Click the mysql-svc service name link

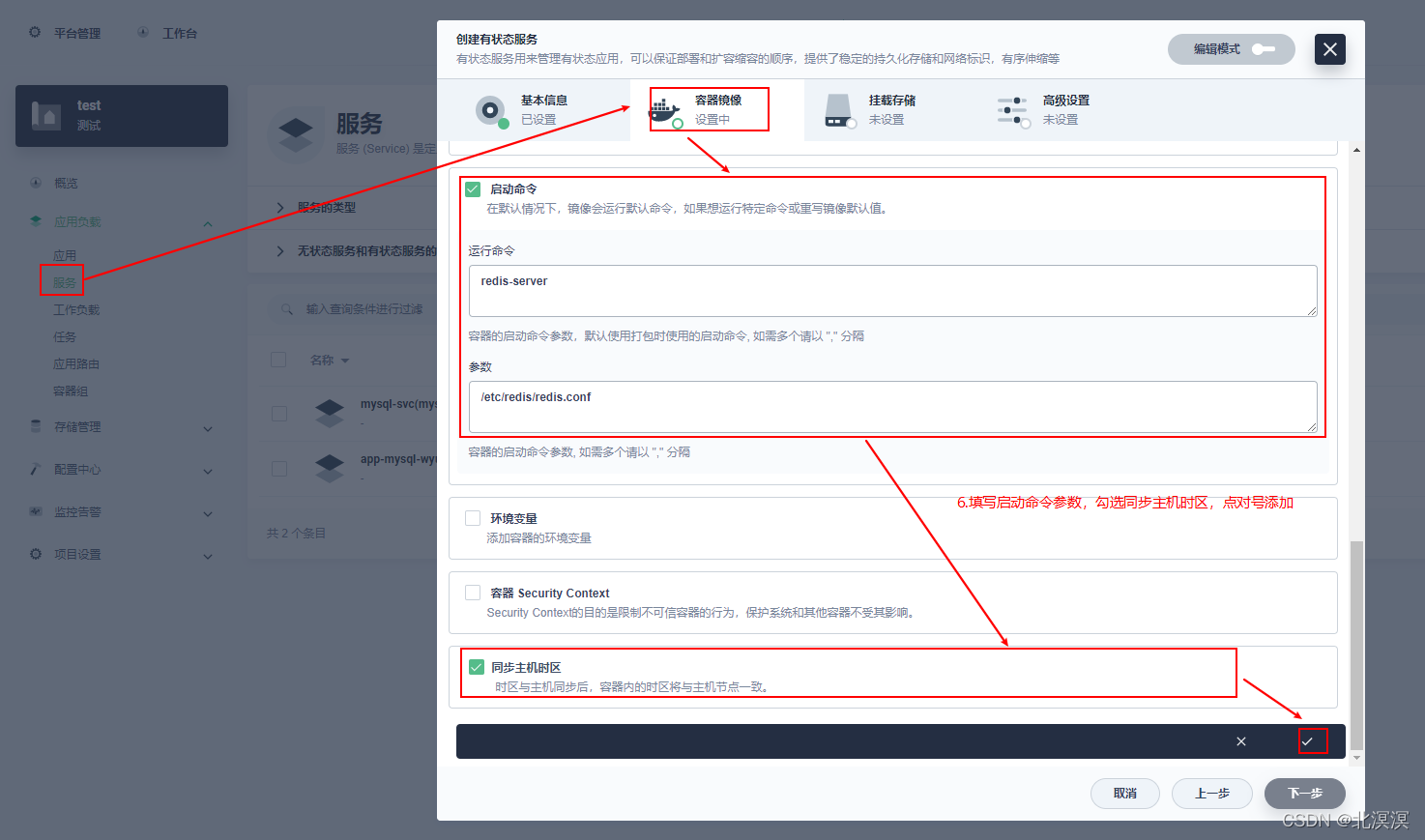point(398,404)
